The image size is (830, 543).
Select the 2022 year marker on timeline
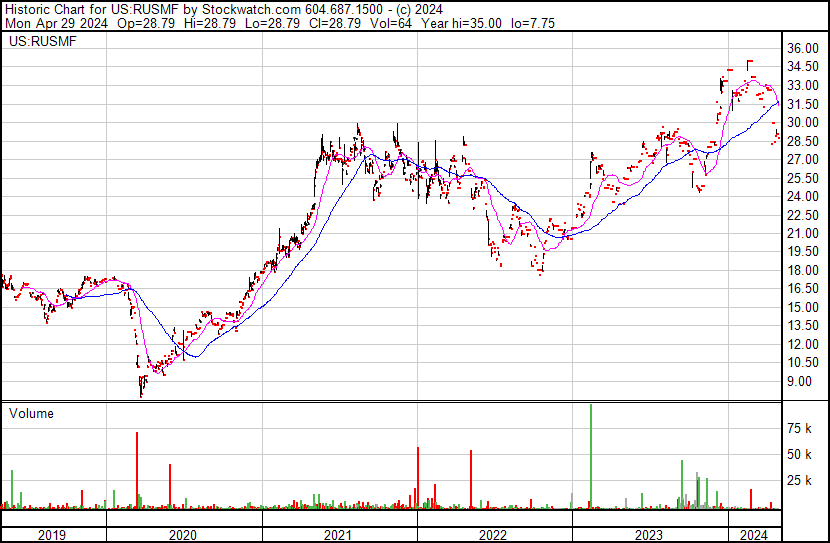[493, 535]
